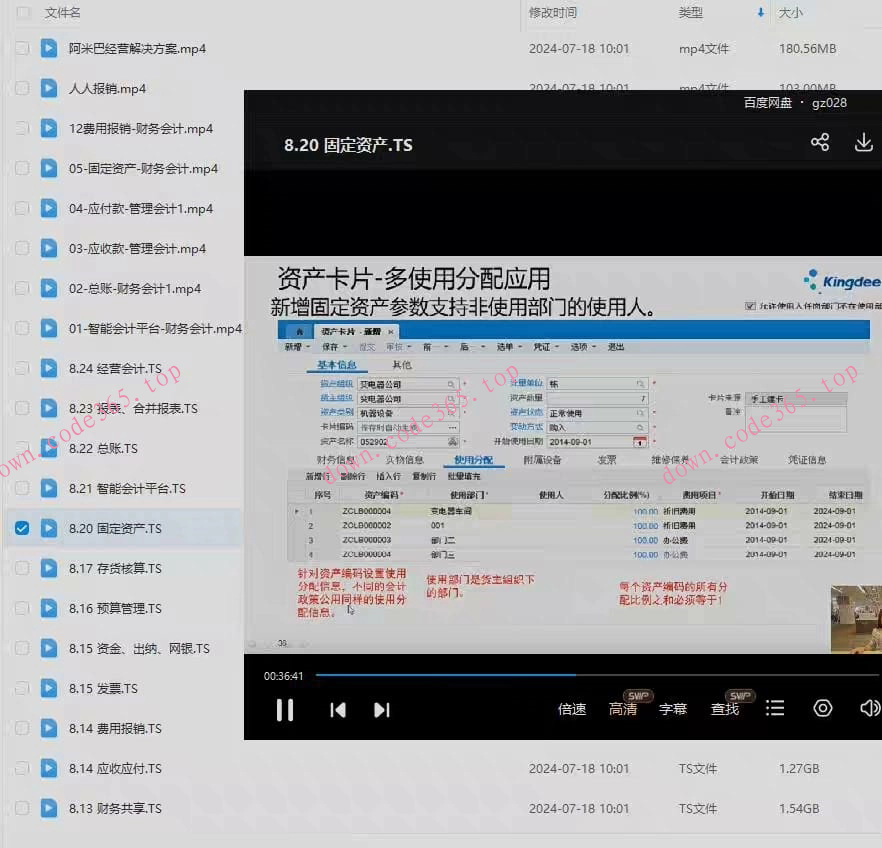Click the video icon of 8.14 应收应付.TS
This screenshot has width=882, height=848.
click(49, 768)
